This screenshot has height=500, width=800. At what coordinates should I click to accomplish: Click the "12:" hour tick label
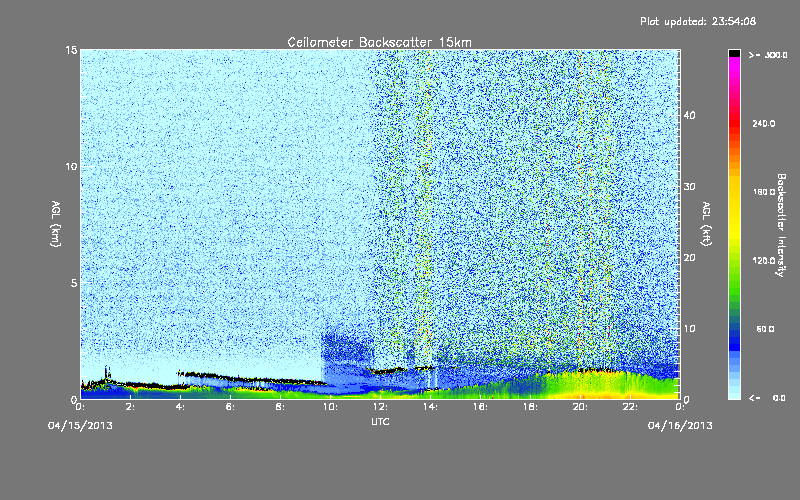click(380, 407)
